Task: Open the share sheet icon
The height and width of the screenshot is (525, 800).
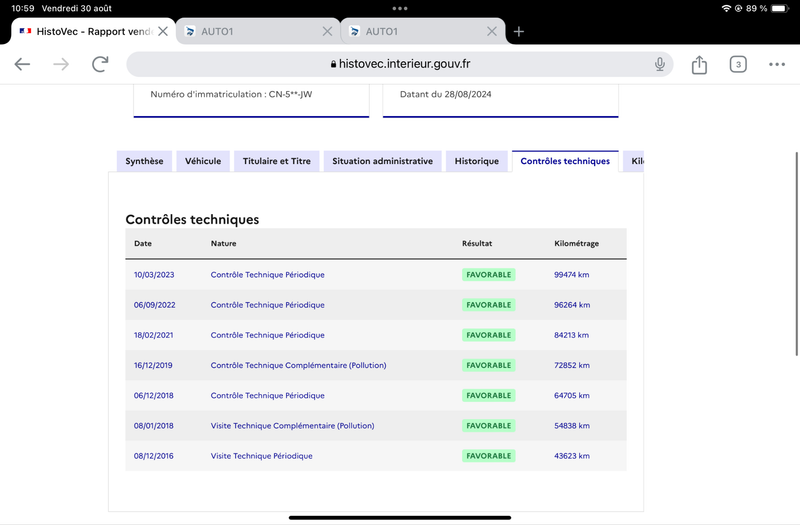Action: pyautogui.click(x=699, y=64)
